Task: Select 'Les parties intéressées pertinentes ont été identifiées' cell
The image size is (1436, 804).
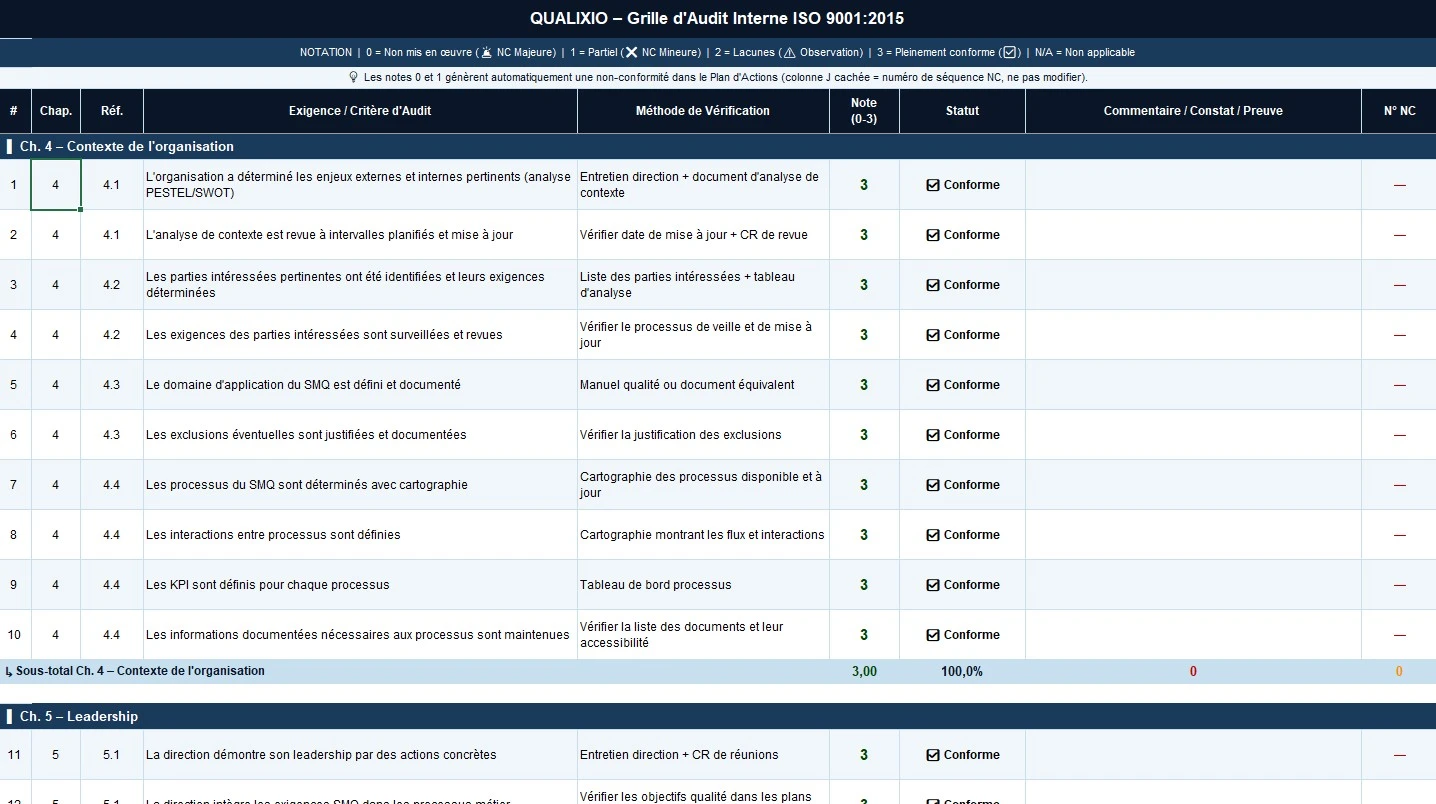Action: pyautogui.click(x=360, y=285)
